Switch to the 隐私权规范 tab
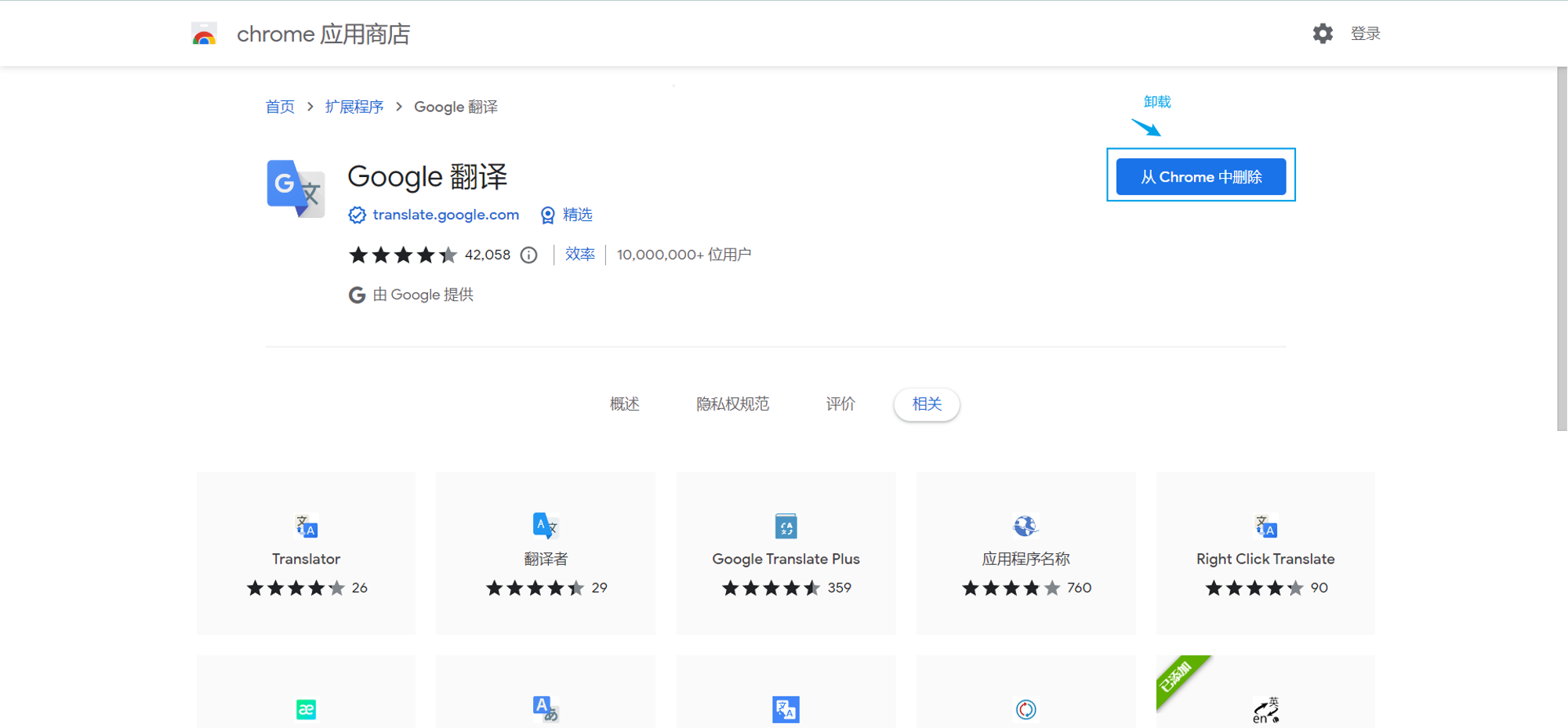Screen dimensions: 1568x728 coord(733,404)
